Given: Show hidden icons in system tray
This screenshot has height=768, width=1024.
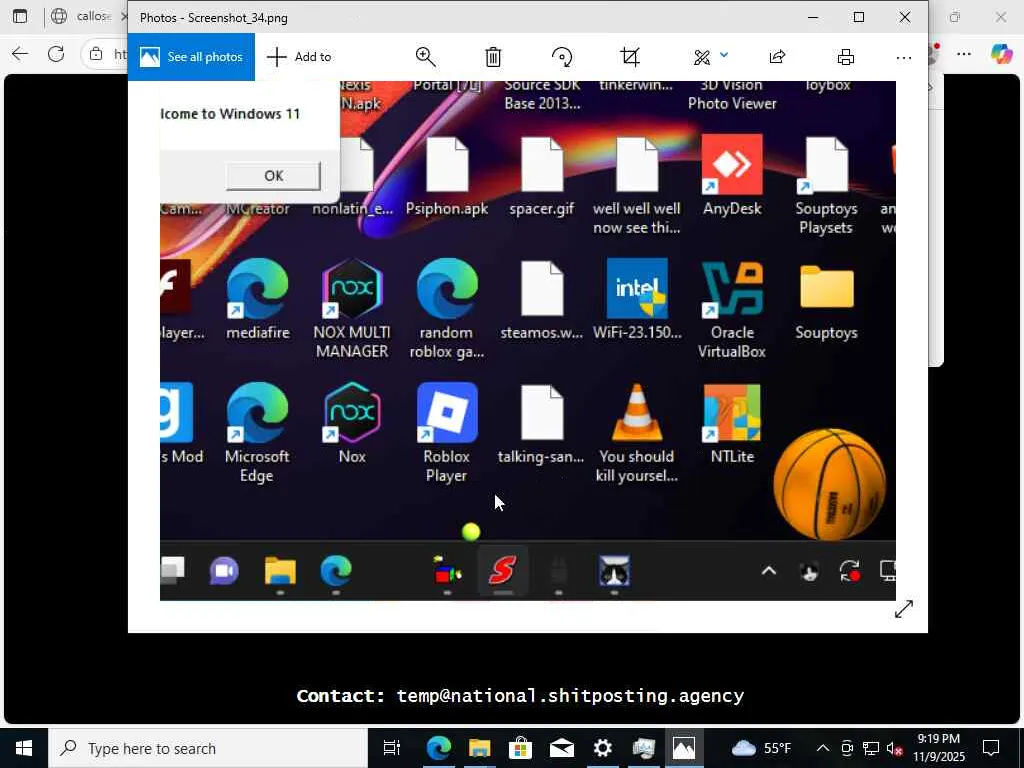Looking at the screenshot, I should (823, 748).
